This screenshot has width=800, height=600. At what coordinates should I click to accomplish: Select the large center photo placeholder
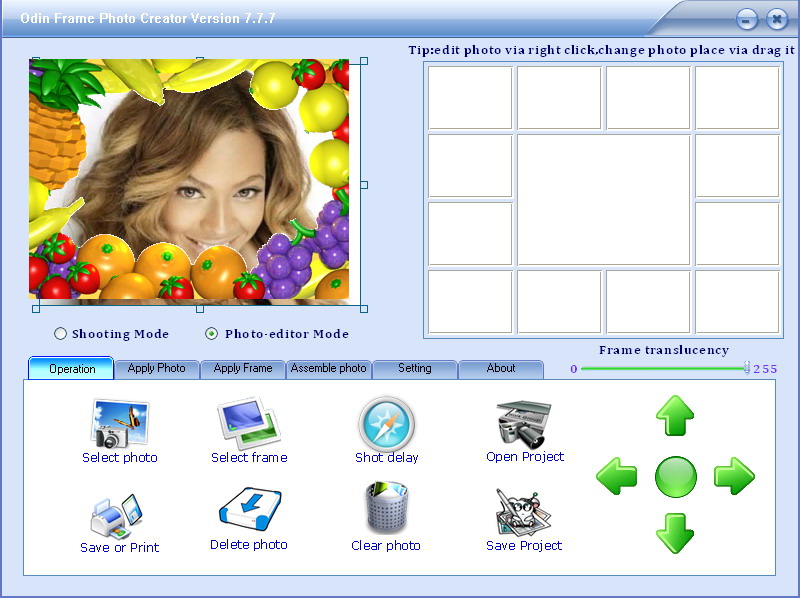(603, 199)
